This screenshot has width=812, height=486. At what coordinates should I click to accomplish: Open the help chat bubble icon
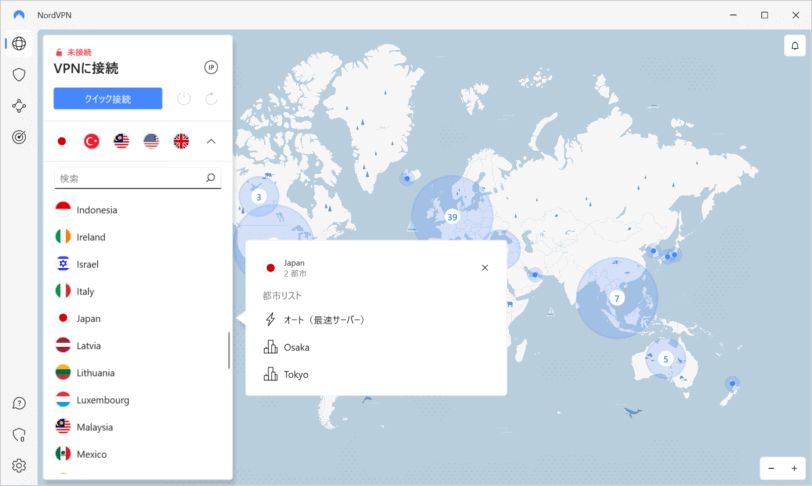[19, 403]
